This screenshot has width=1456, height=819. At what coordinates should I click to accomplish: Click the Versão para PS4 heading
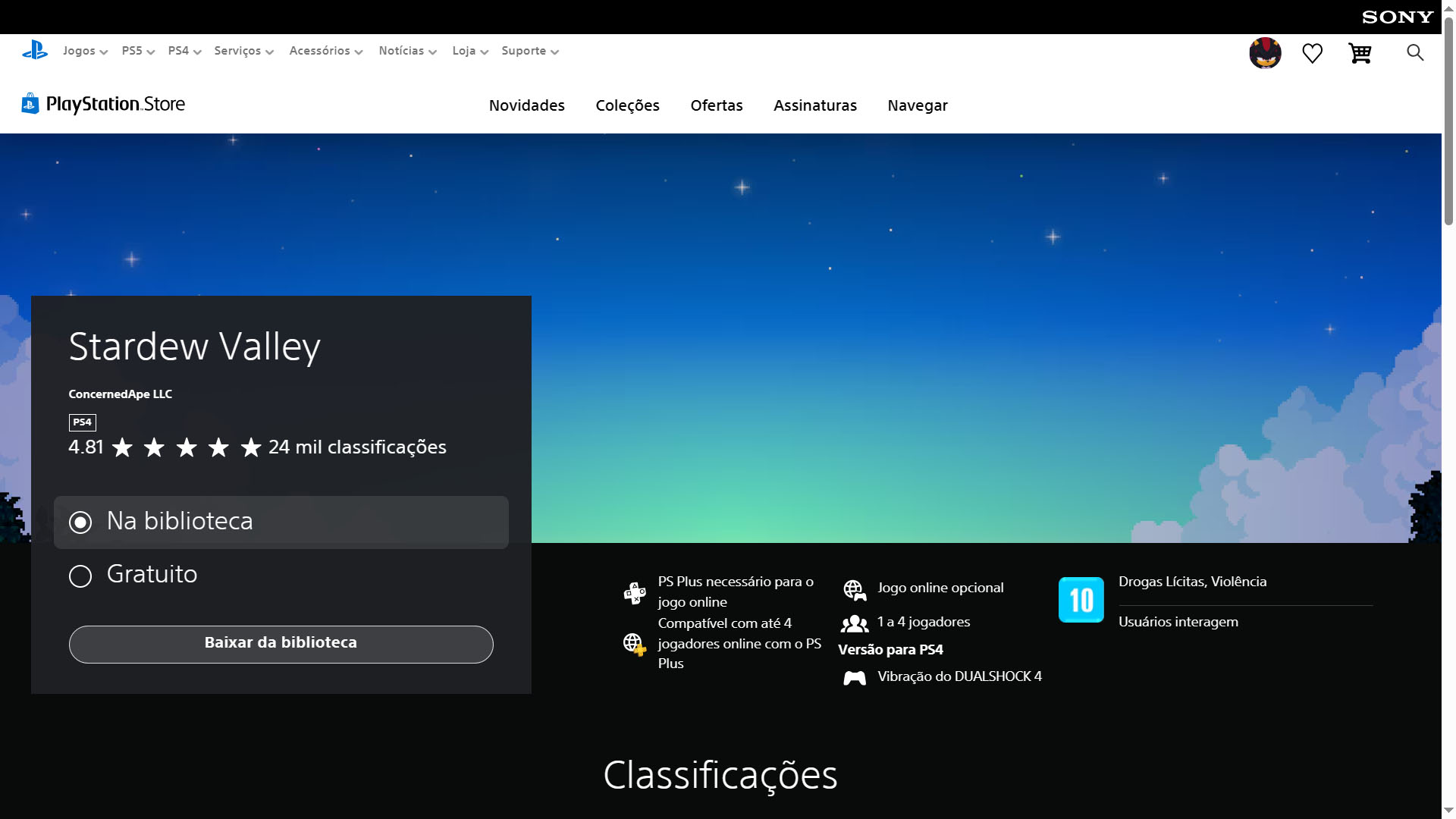click(x=890, y=650)
